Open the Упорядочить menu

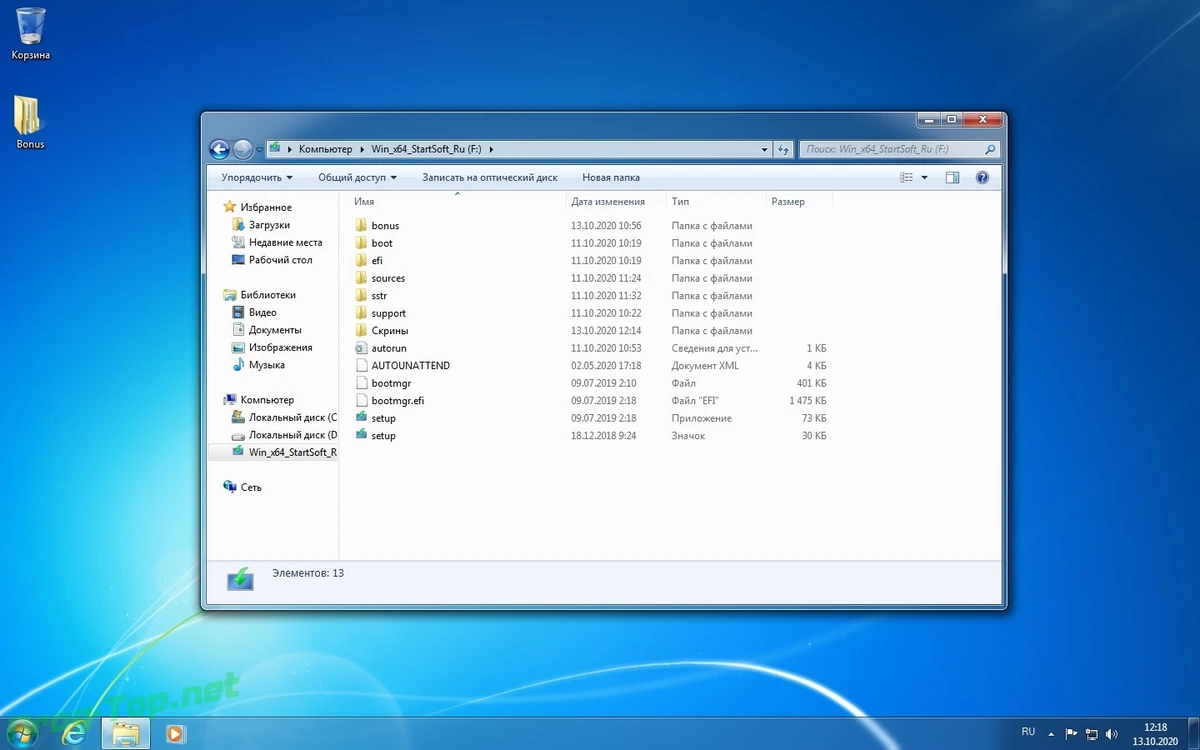pos(257,177)
